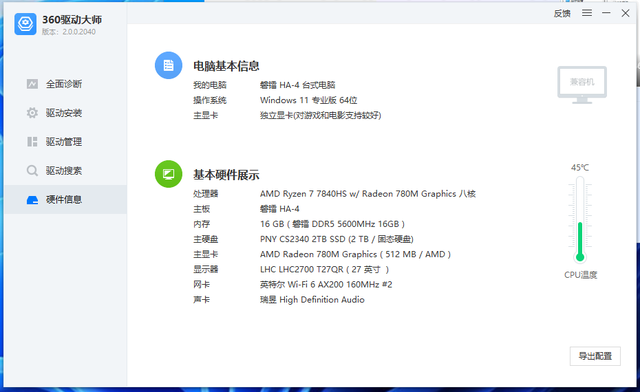Click the 操作系统 label
Viewport: 640px width, 392px height.
point(210,100)
